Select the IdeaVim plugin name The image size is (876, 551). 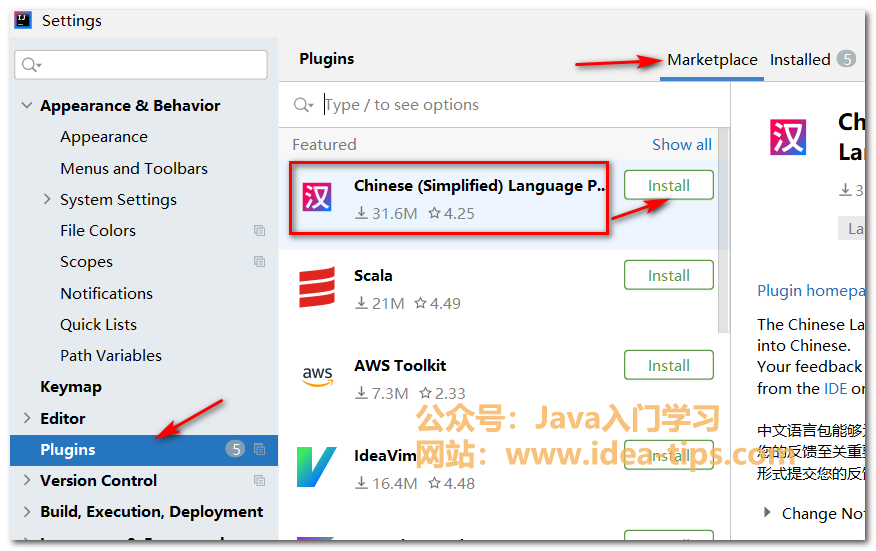coord(385,456)
